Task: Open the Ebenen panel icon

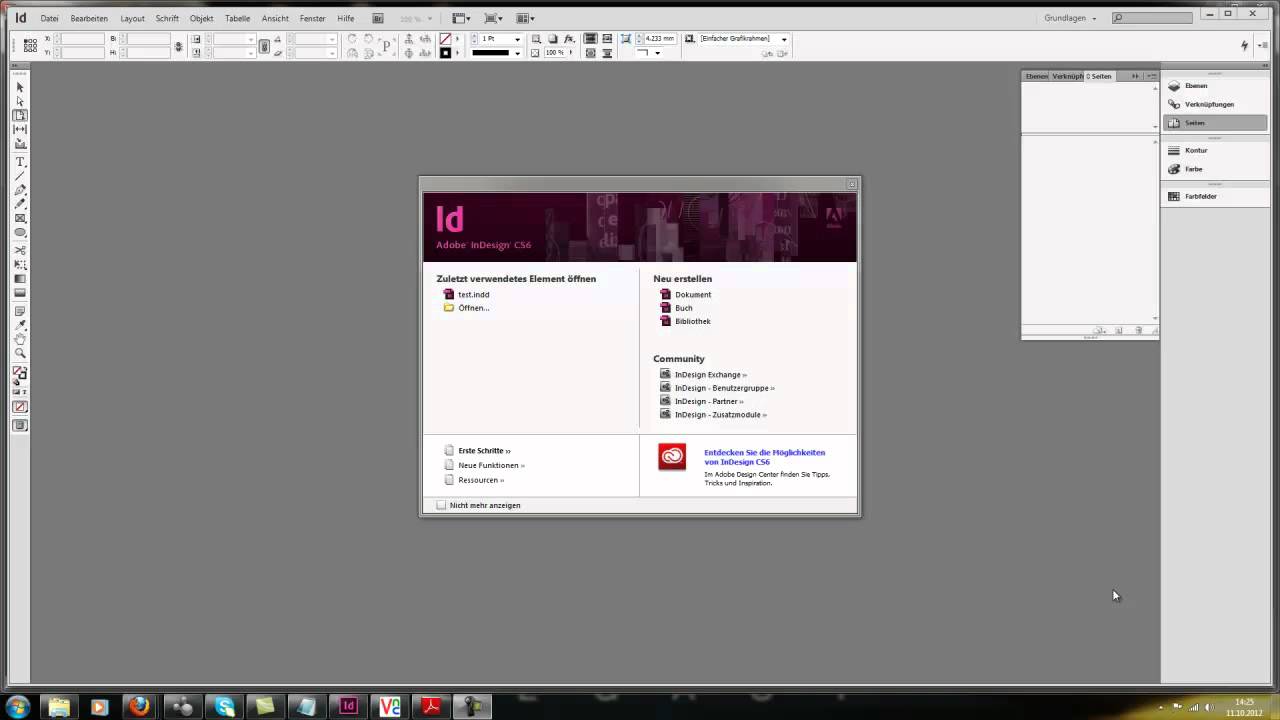Action: tap(1174, 86)
